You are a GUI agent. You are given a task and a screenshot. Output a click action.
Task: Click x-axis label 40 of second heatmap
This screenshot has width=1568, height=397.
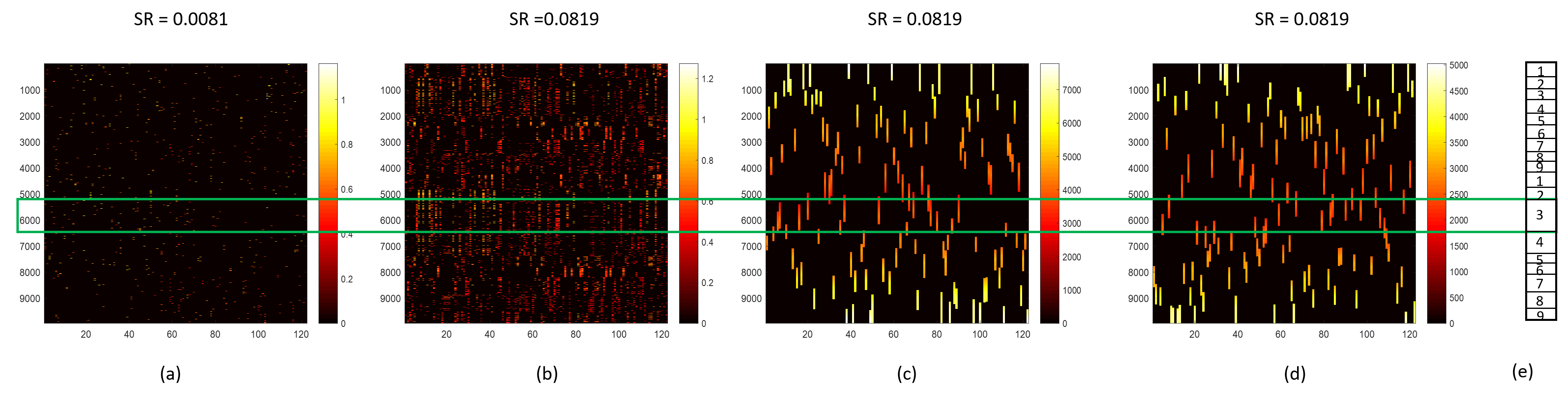click(x=489, y=334)
